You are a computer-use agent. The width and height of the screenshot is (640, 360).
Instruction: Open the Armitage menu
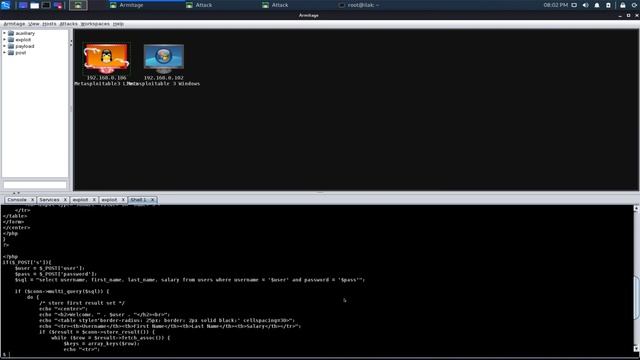pyautogui.click(x=14, y=24)
